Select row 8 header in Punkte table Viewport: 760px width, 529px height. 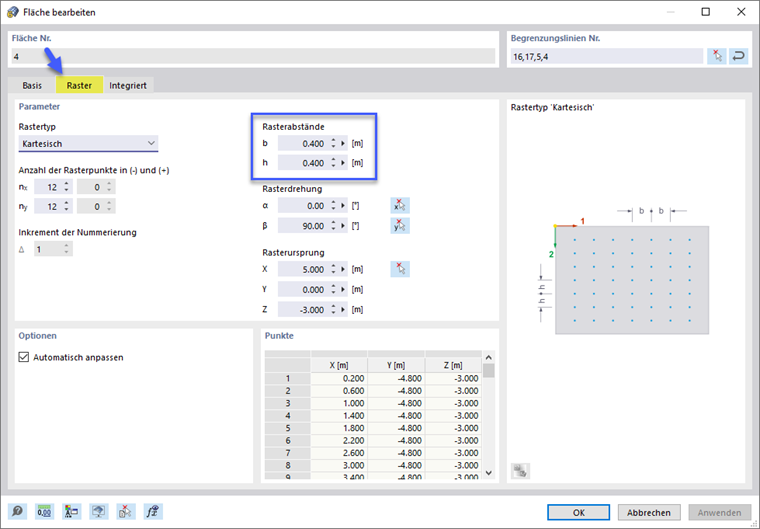(288, 465)
